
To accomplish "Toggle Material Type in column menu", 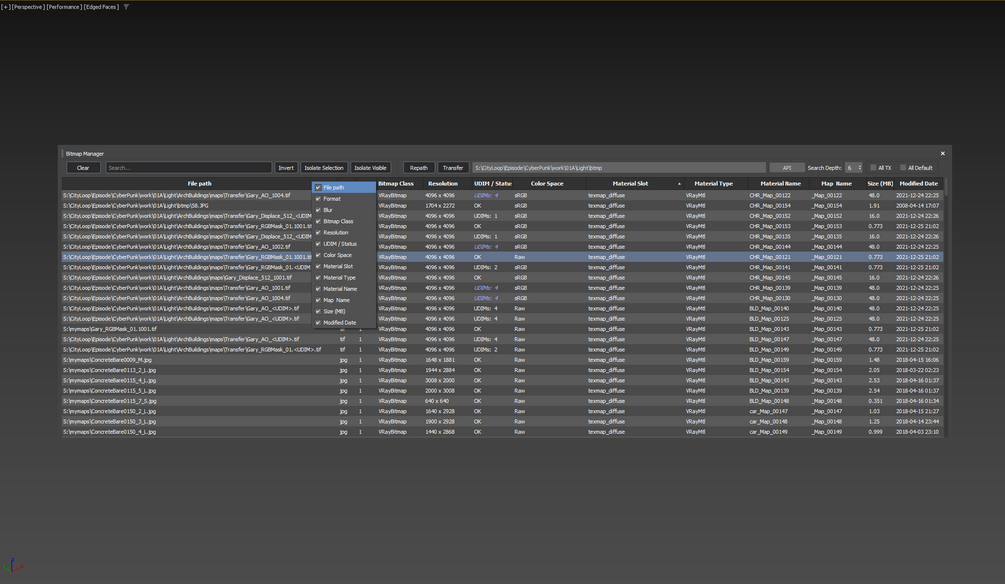I will point(344,278).
